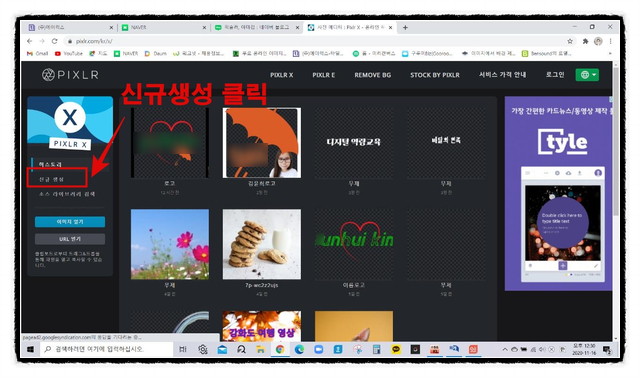Open the Windows Start menu

point(30,349)
